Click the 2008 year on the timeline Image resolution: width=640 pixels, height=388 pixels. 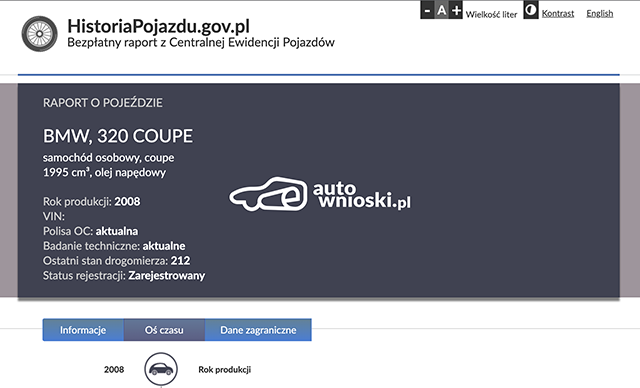click(114, 370)
